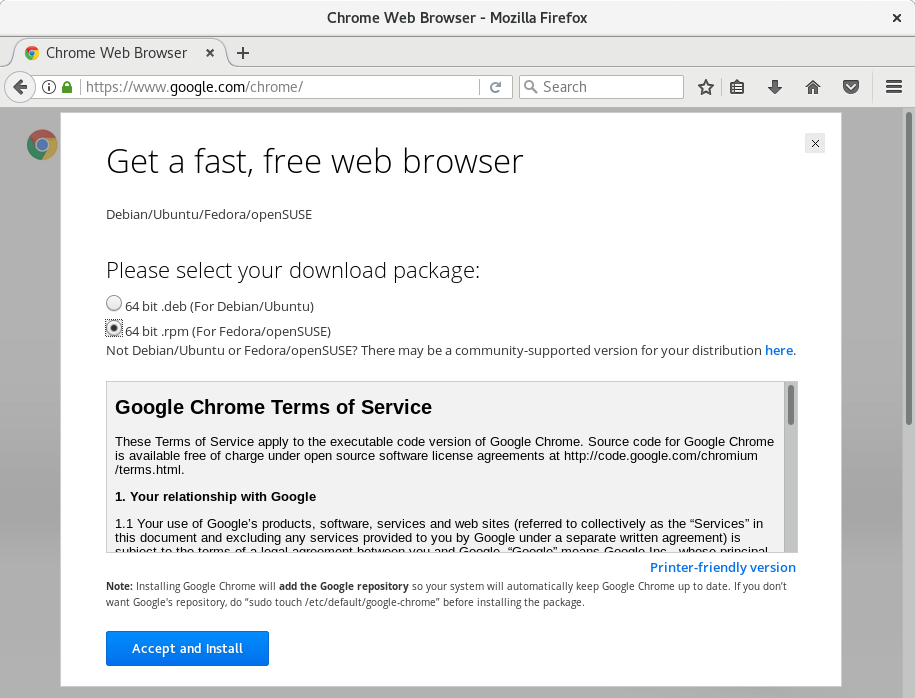Select the 64 bit .deb radio option
Screen dimensions: 915x698
[114, 303]
